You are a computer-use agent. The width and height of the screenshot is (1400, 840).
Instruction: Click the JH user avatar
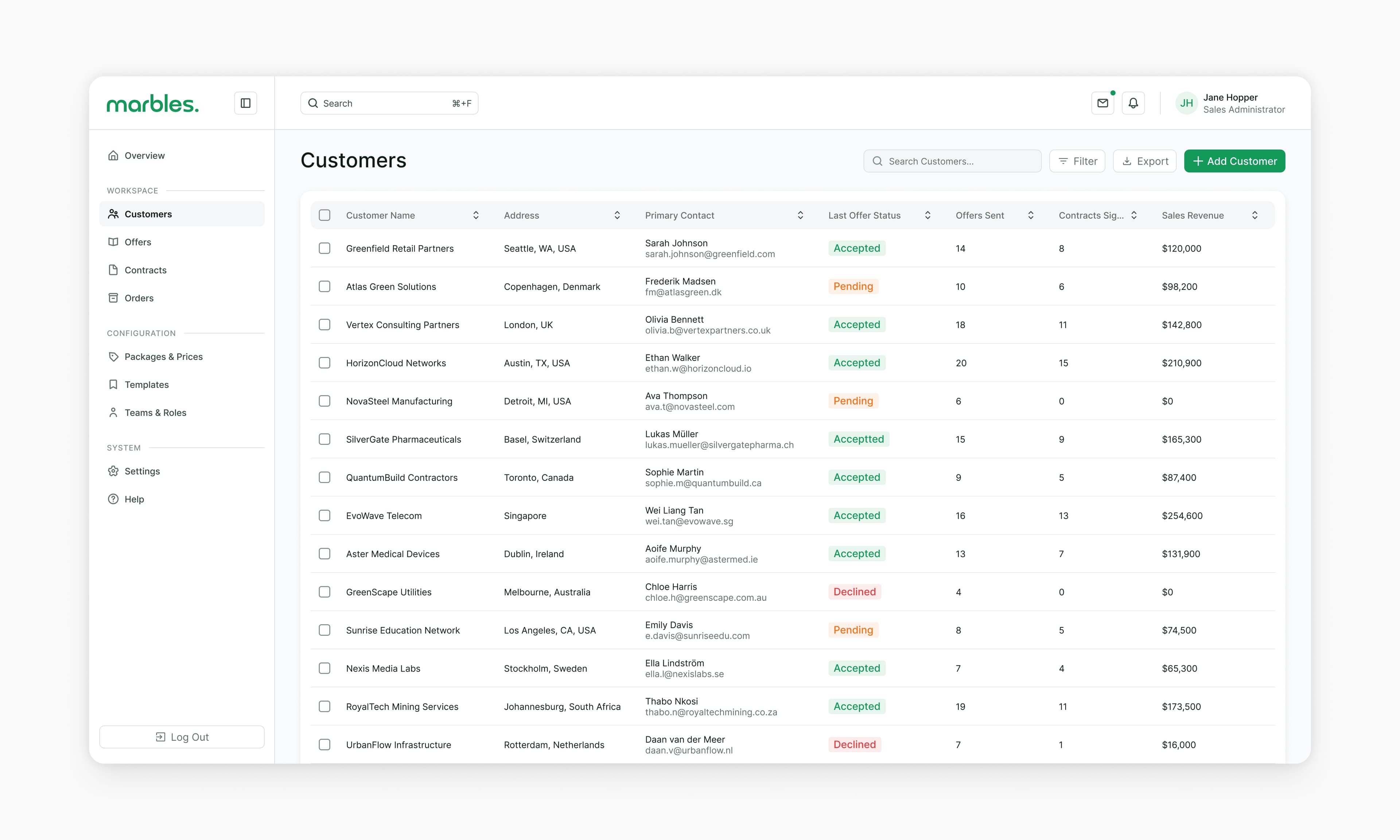(1186, 103)
